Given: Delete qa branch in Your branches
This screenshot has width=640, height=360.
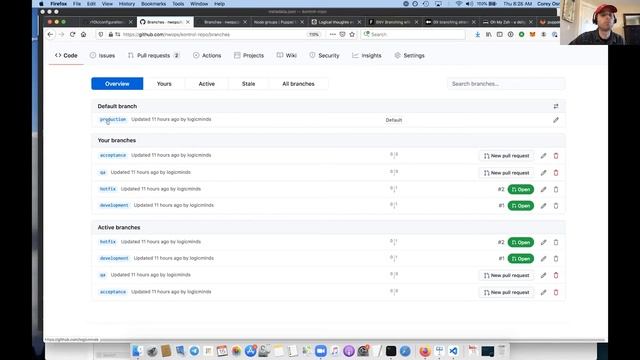Looking at the screenshot, I should click(x=556, y=173).
